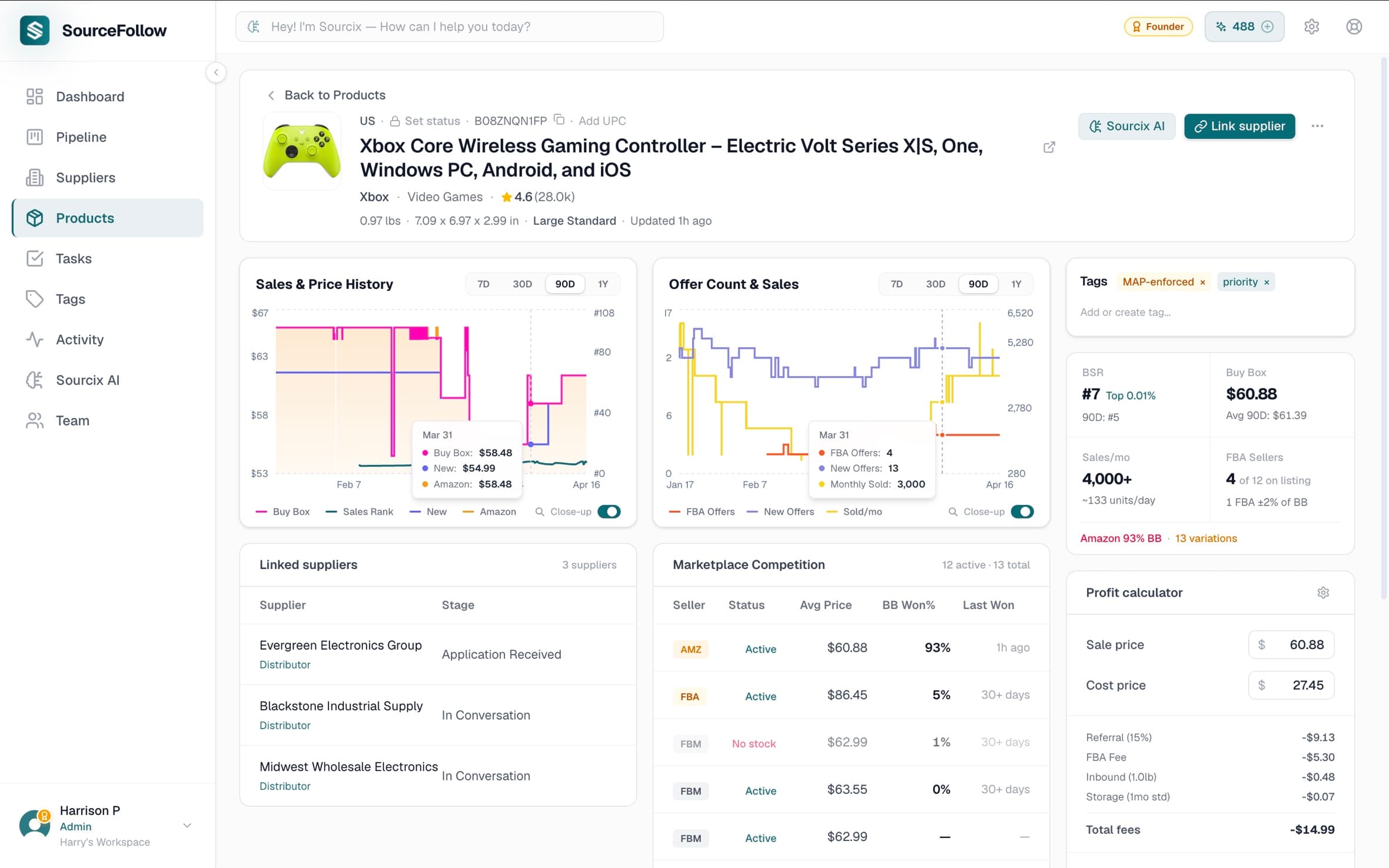The height and width of the screenshot is (868, 1389).
Task: Open the Profit calculator settings gear
Action: (1322, 592)
